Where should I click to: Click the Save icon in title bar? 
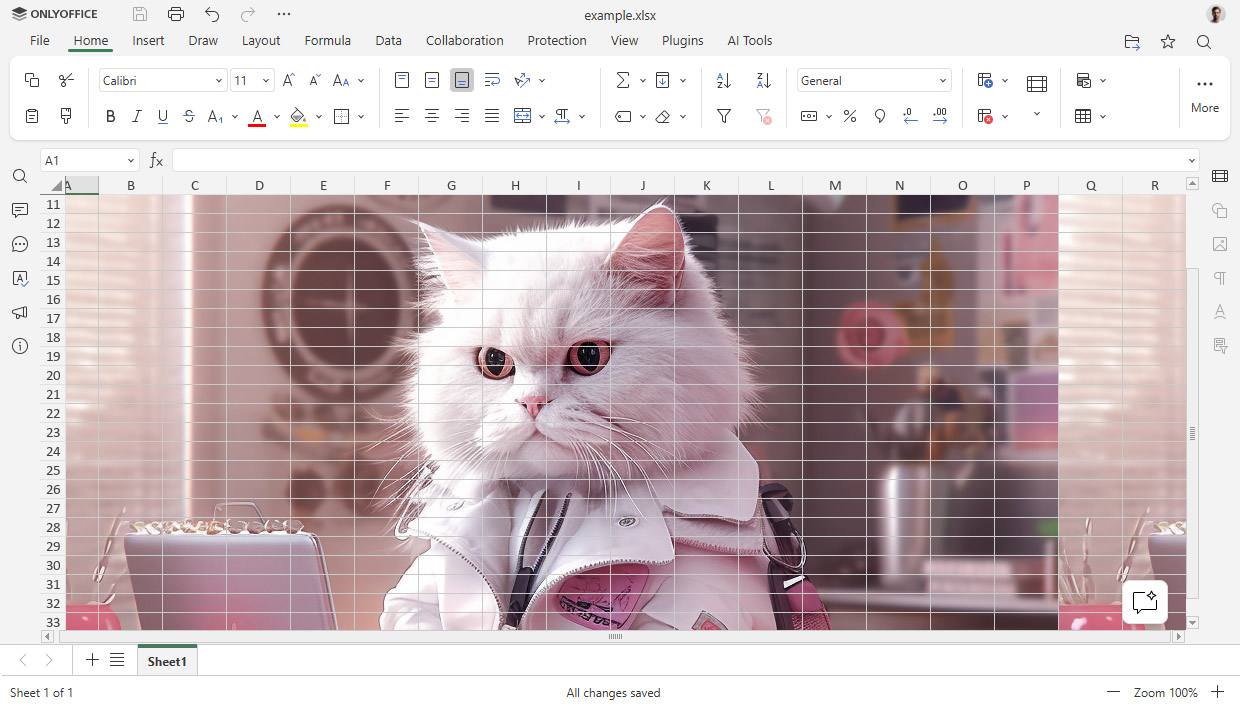pyautogui.click(x=140, y=14)
